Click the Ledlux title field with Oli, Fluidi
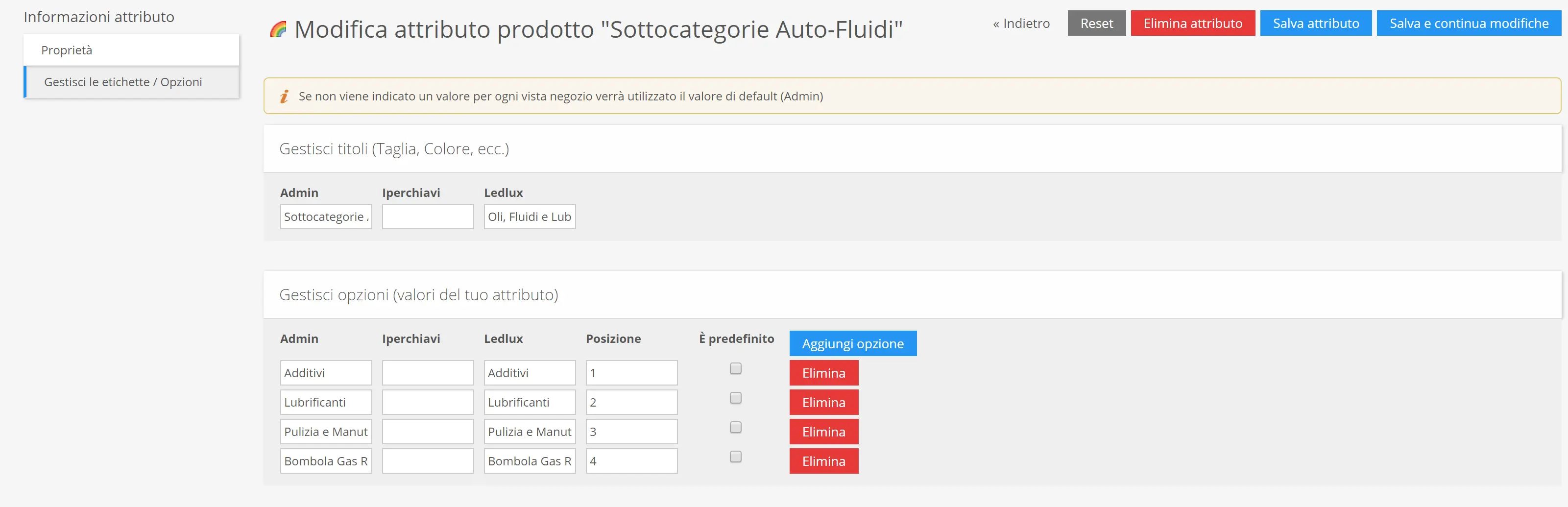Viewport: 1568px width, 507px height. click(529, 217)
